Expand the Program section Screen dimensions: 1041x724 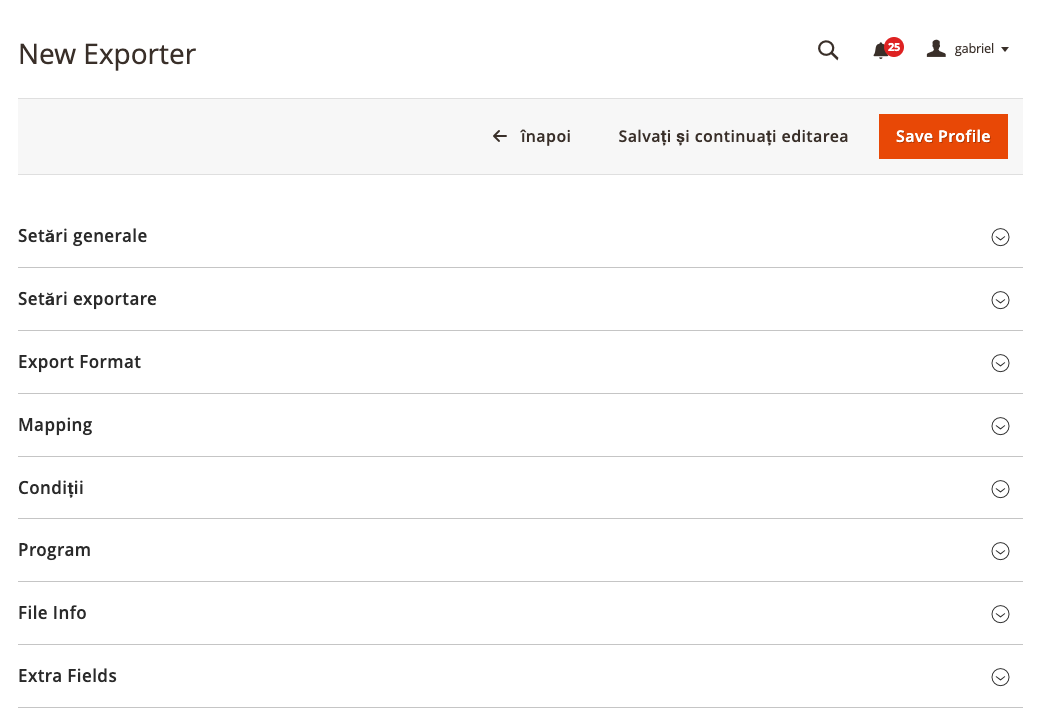coord(520,550)
